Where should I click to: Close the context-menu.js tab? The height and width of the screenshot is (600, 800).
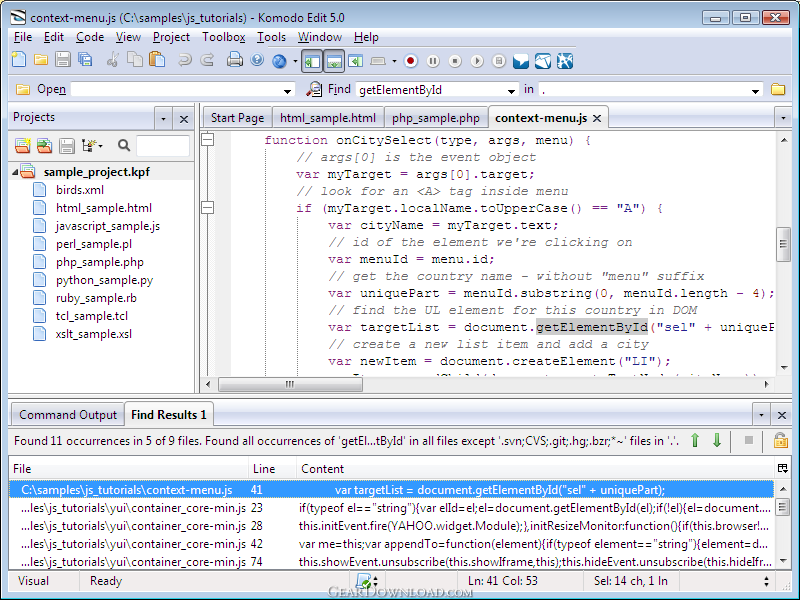(597, 118)
